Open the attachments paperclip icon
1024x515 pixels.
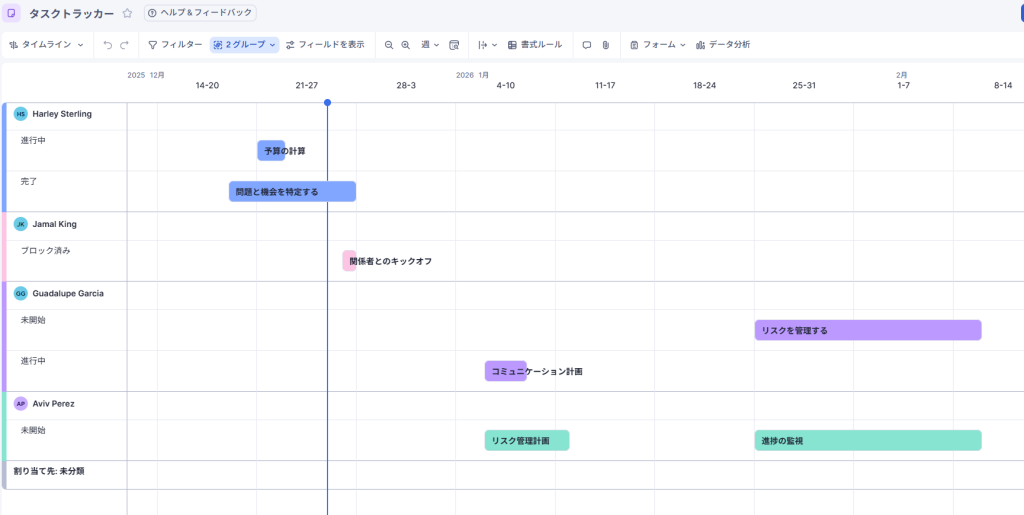605,45
